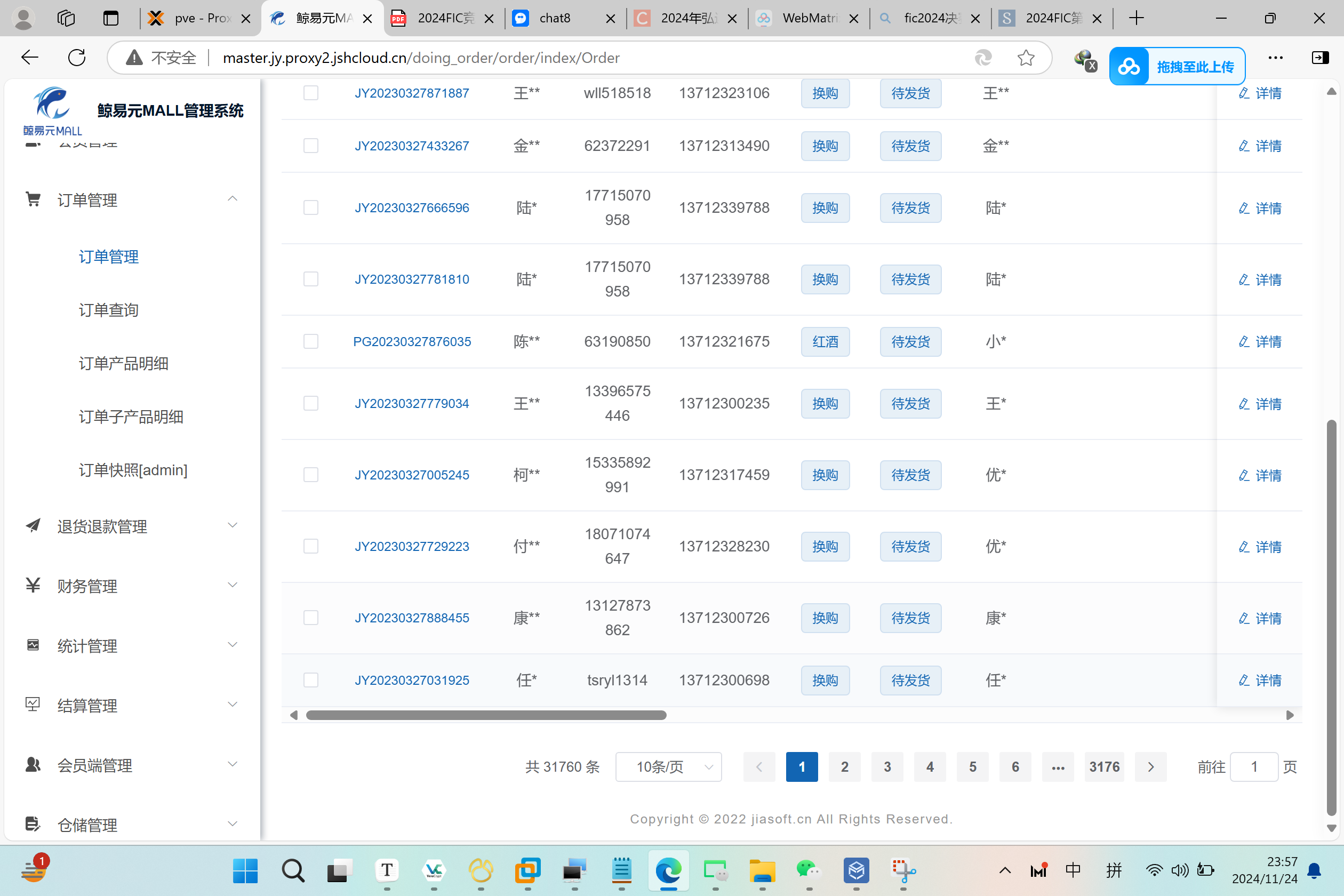
Task: Click next page arrow in pagination
Action: 1151,767
